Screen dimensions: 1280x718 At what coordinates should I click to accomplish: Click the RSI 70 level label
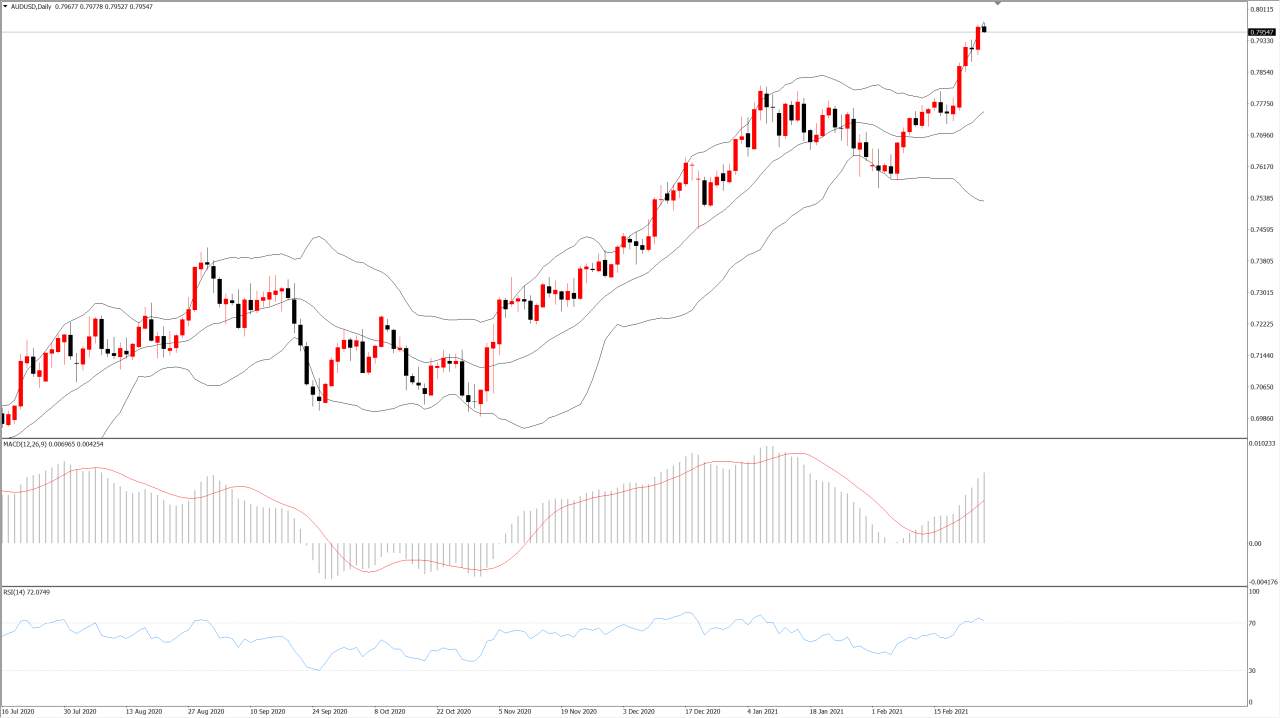1254,623
